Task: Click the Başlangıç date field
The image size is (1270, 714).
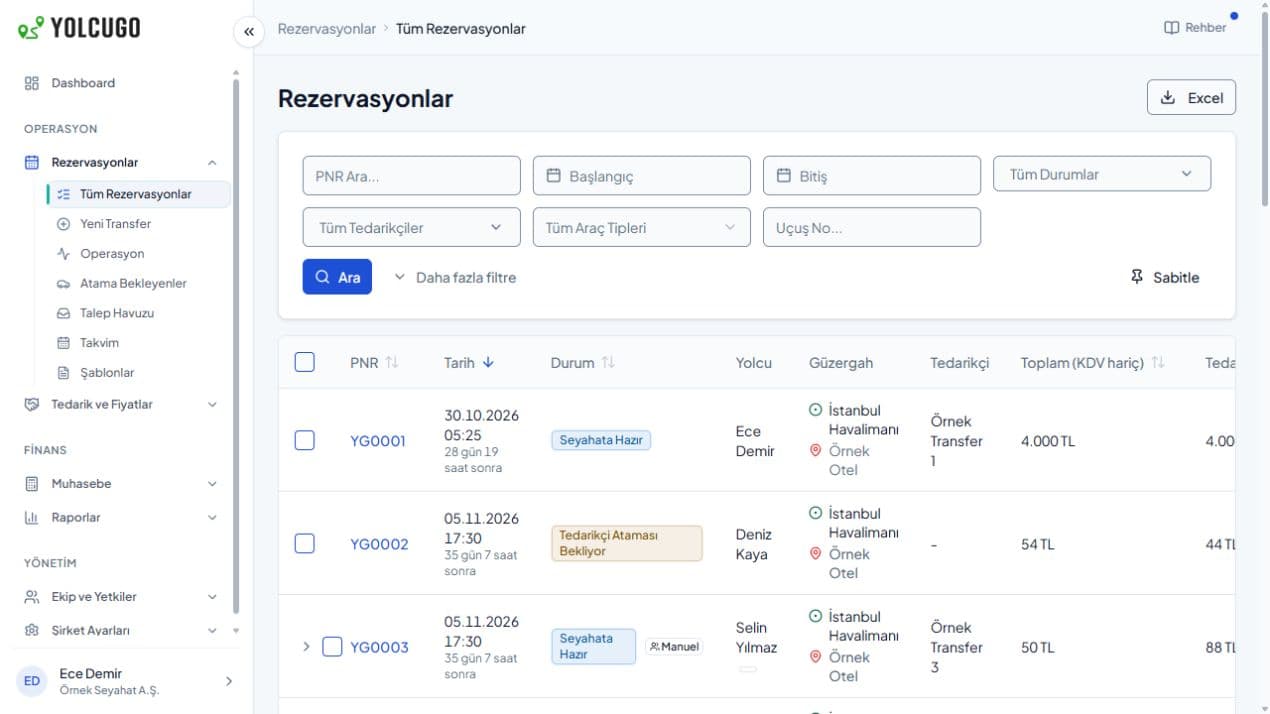Action: [642, 176]
